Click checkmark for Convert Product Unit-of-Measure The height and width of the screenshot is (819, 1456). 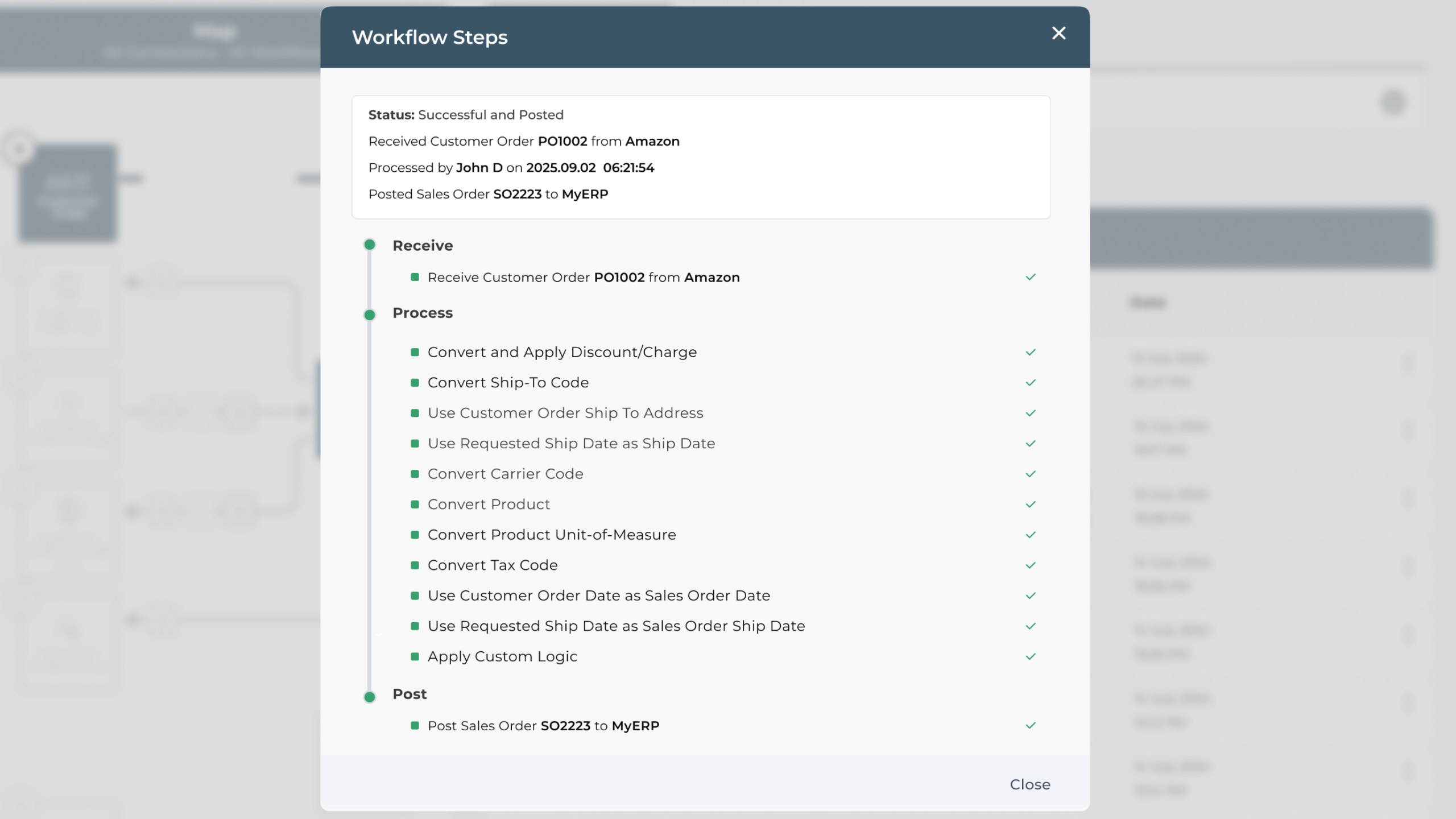point(1031,535)
